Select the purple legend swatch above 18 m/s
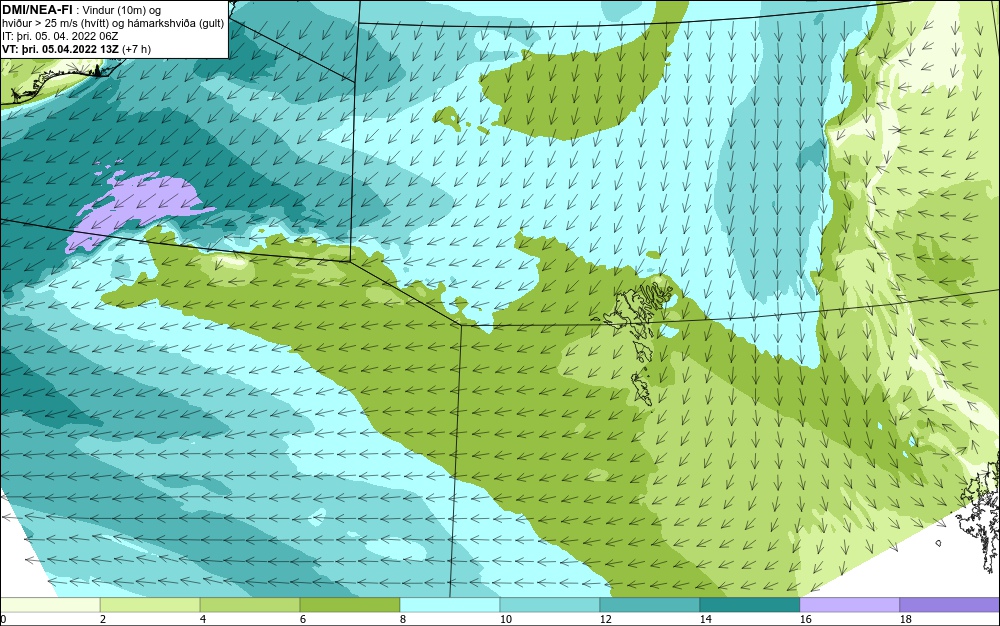Viewport: 1000px width, 626px height. point(950,605)
